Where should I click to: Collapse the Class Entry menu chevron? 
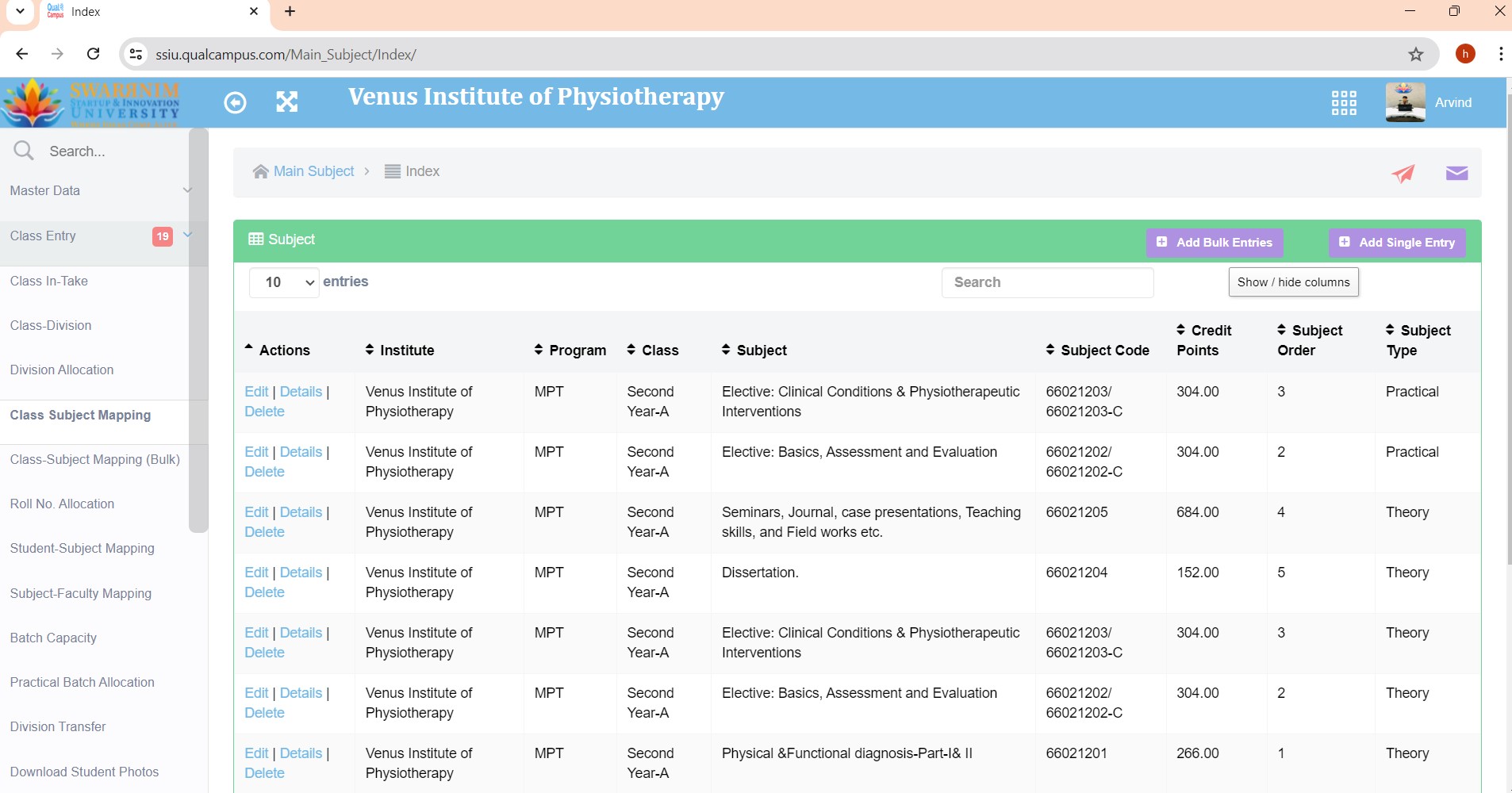click(188, 235)
